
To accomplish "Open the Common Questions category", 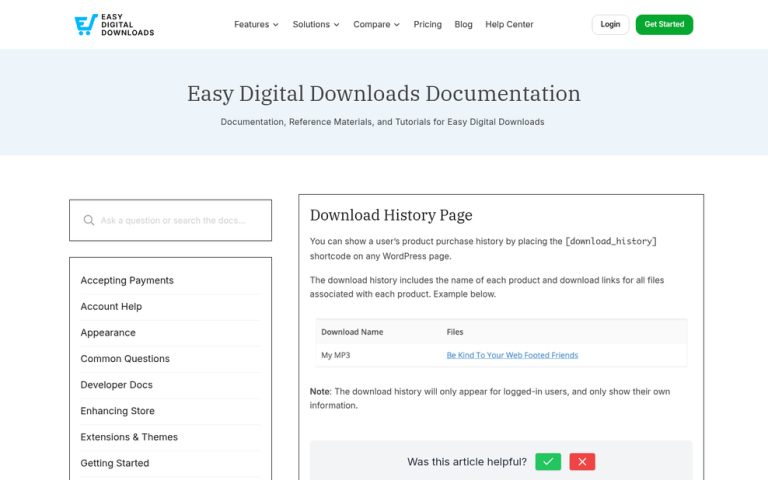I will pyautogui.click(x=125, y=359).
